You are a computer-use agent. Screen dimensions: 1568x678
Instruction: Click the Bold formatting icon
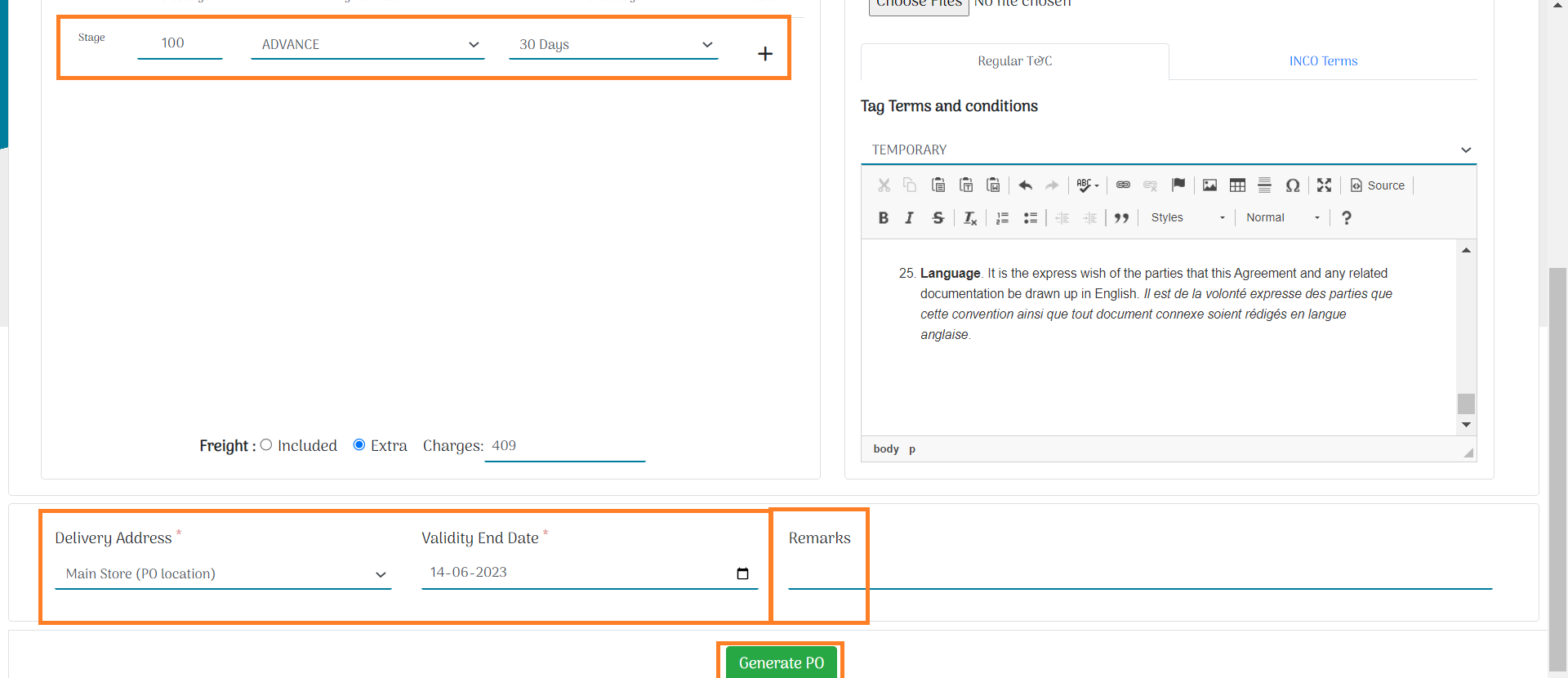[x=883, y=217]
